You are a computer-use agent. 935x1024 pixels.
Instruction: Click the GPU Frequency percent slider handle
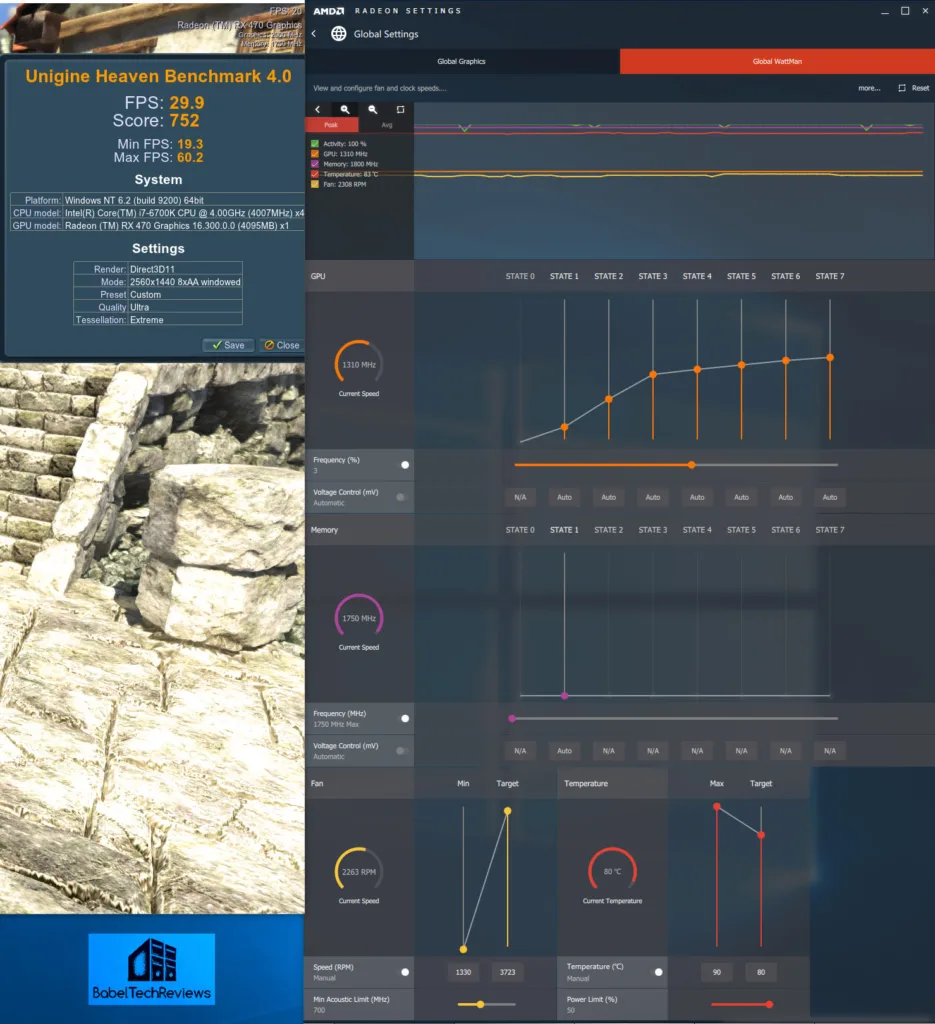[x=691, y=465]
